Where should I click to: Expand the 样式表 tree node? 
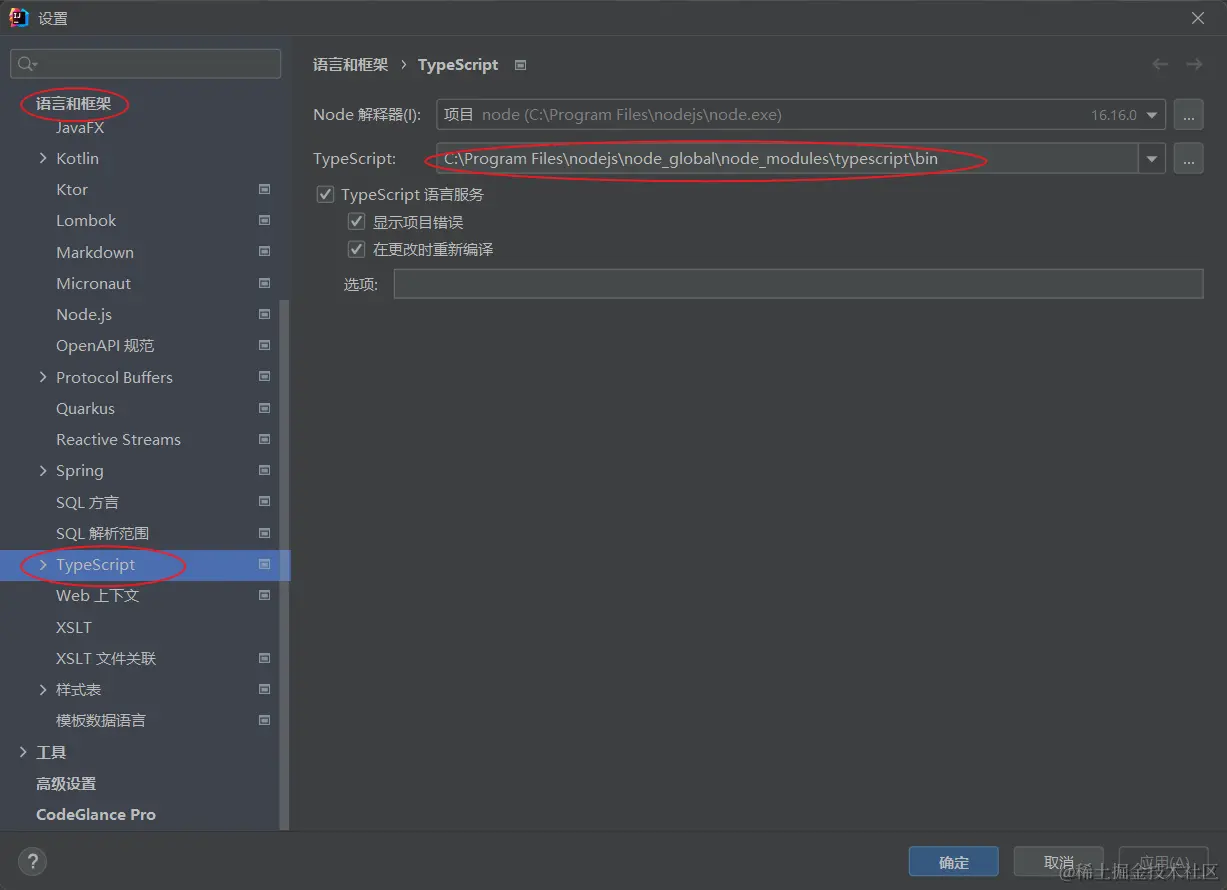pos(43,689)
